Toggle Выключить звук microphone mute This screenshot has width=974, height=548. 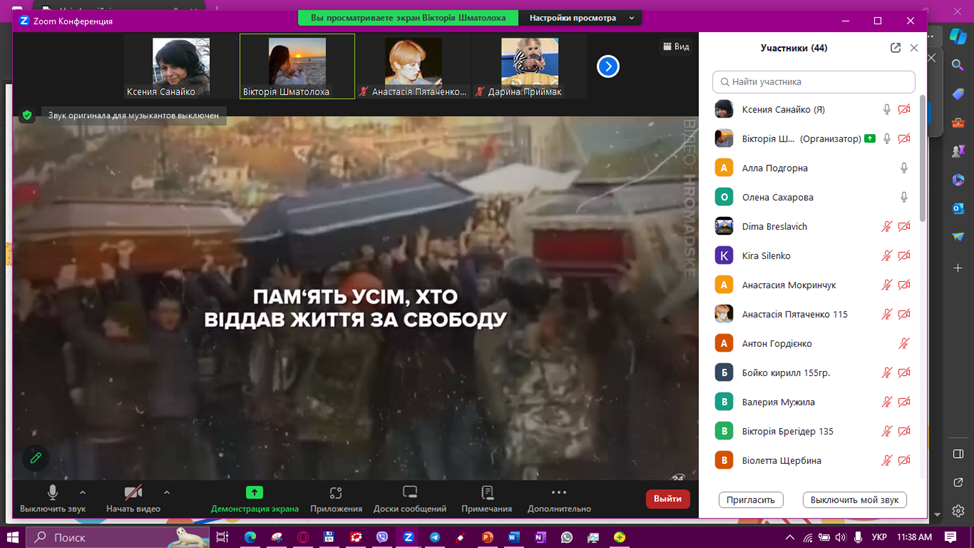point(53,499)
